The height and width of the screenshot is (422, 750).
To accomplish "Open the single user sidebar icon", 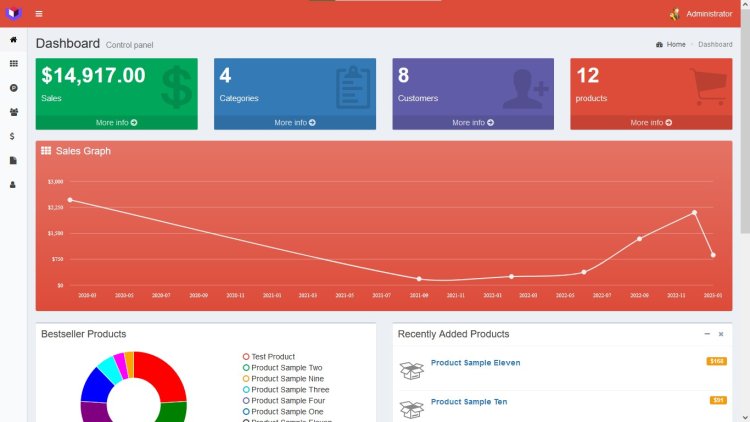I will pos(13,185).
